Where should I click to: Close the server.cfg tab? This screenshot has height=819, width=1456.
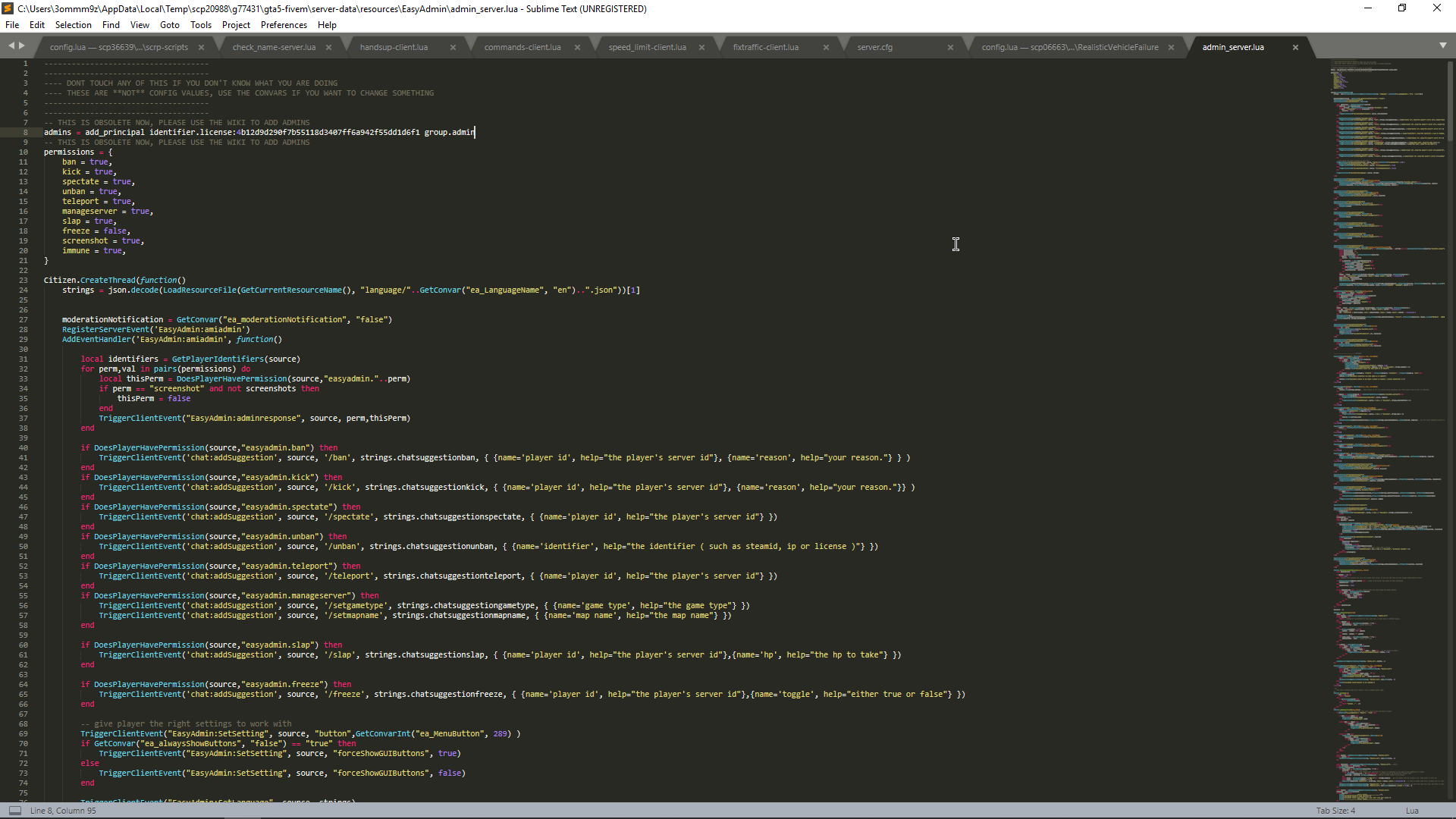point(950,47)
